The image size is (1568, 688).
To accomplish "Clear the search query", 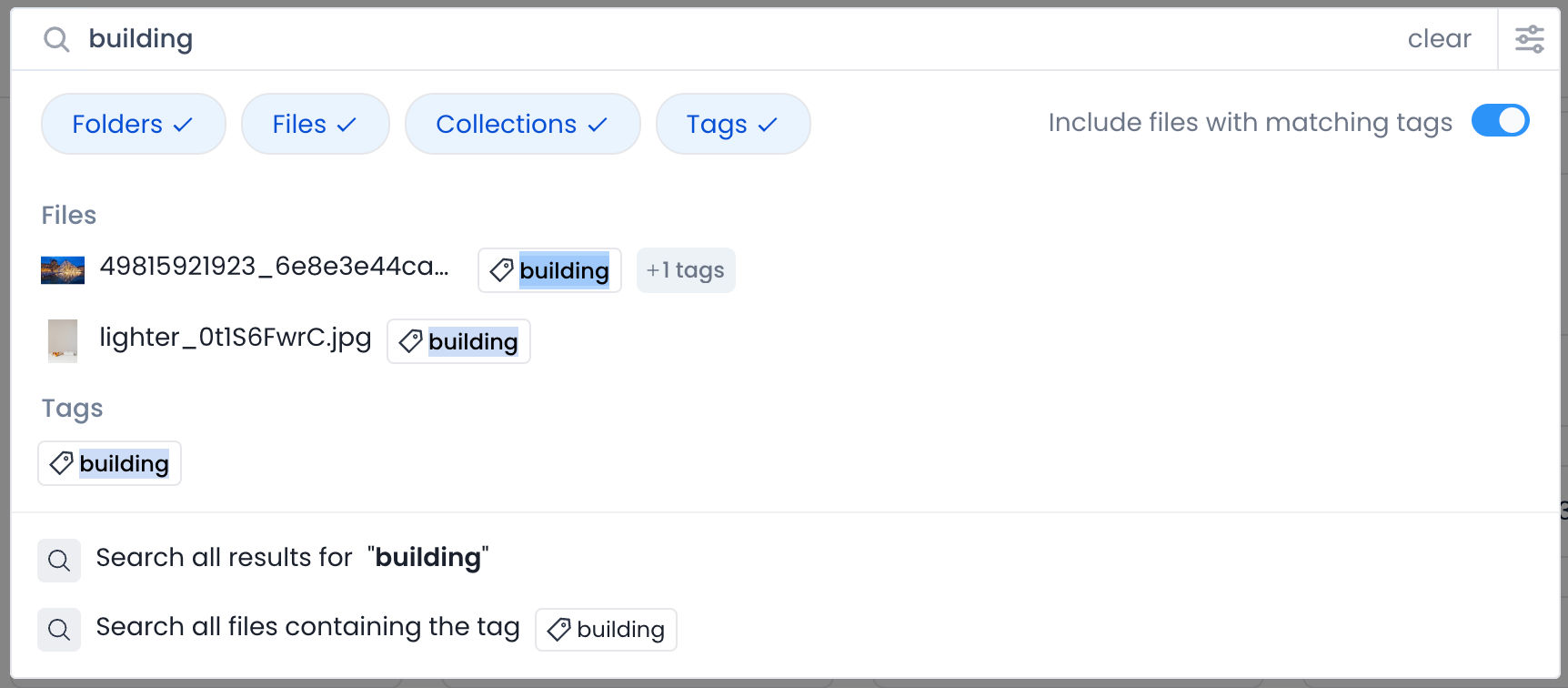I will click(x=1439, y=39).
